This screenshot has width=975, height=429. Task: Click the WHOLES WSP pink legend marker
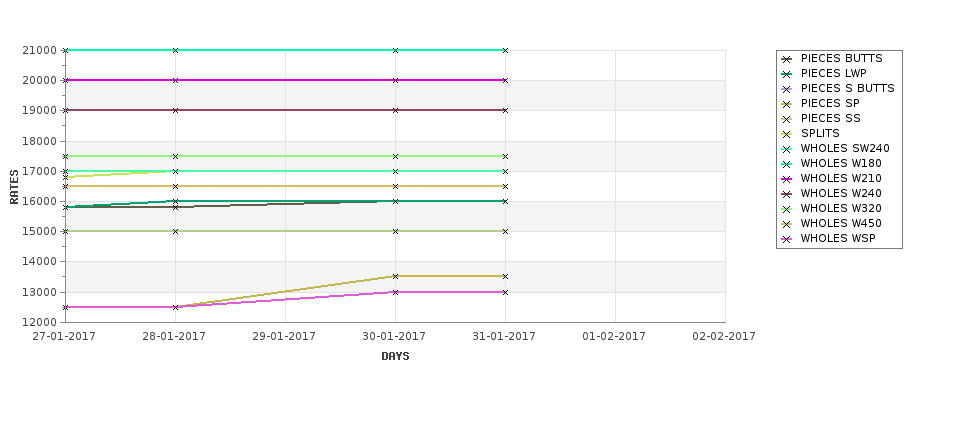[787, 239]
